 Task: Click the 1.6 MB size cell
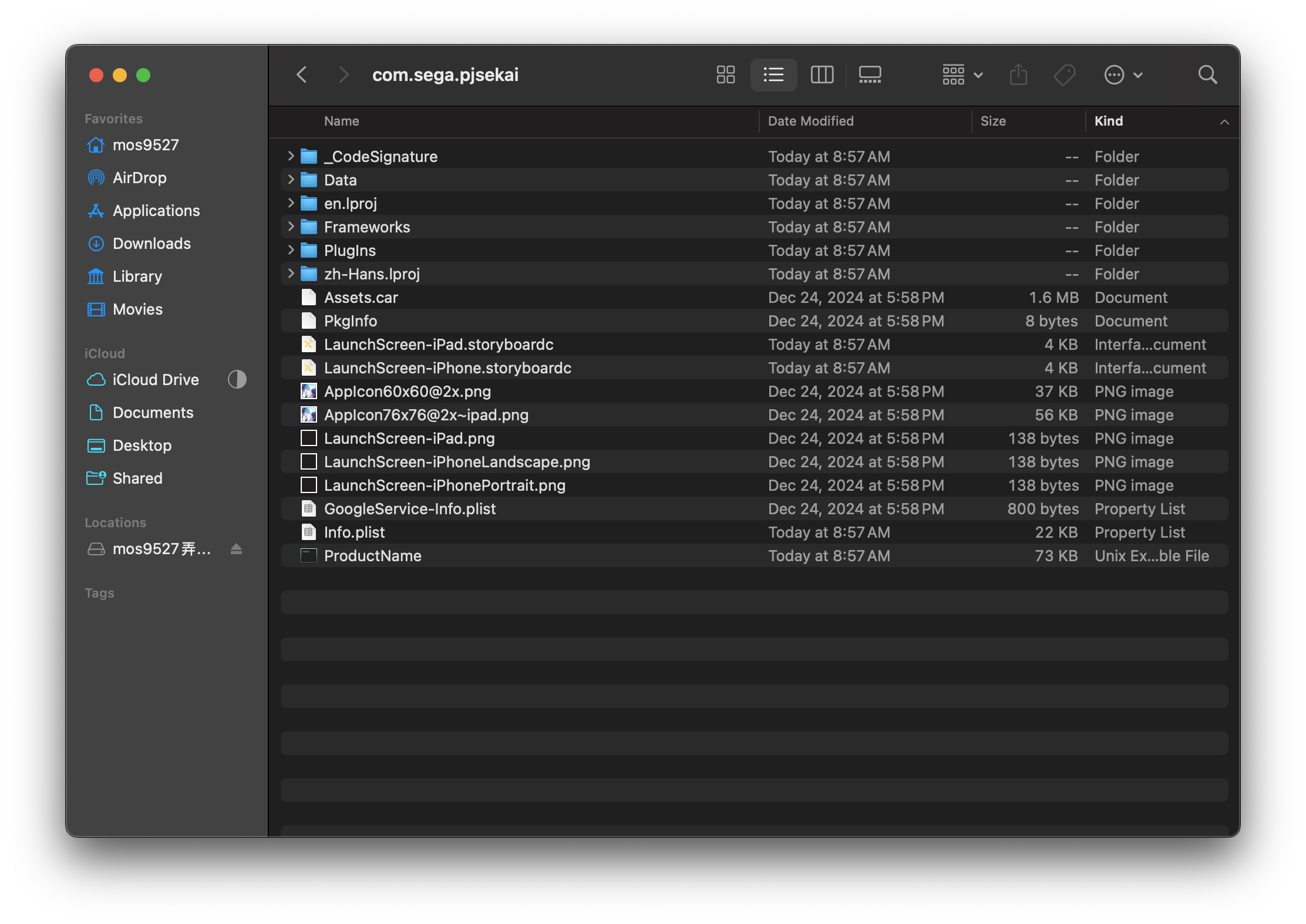coord(1053,298)
